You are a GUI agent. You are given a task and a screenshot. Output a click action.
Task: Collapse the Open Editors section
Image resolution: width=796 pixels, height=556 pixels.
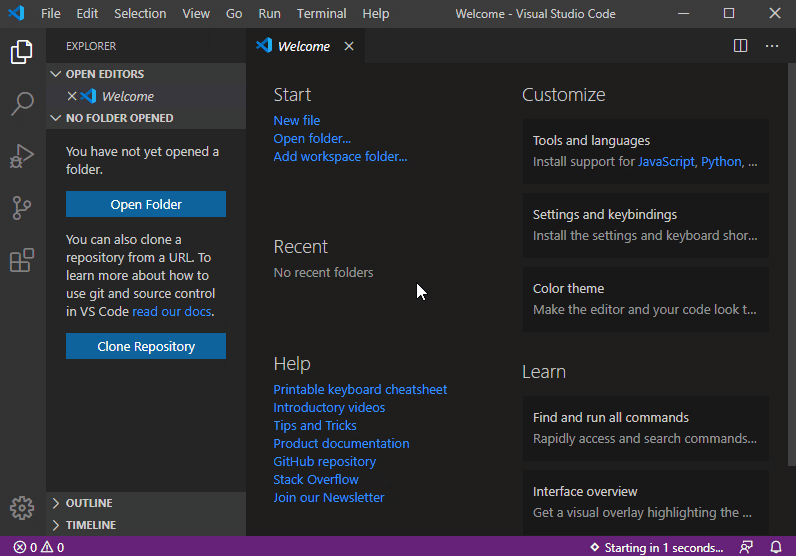[146, 74]
